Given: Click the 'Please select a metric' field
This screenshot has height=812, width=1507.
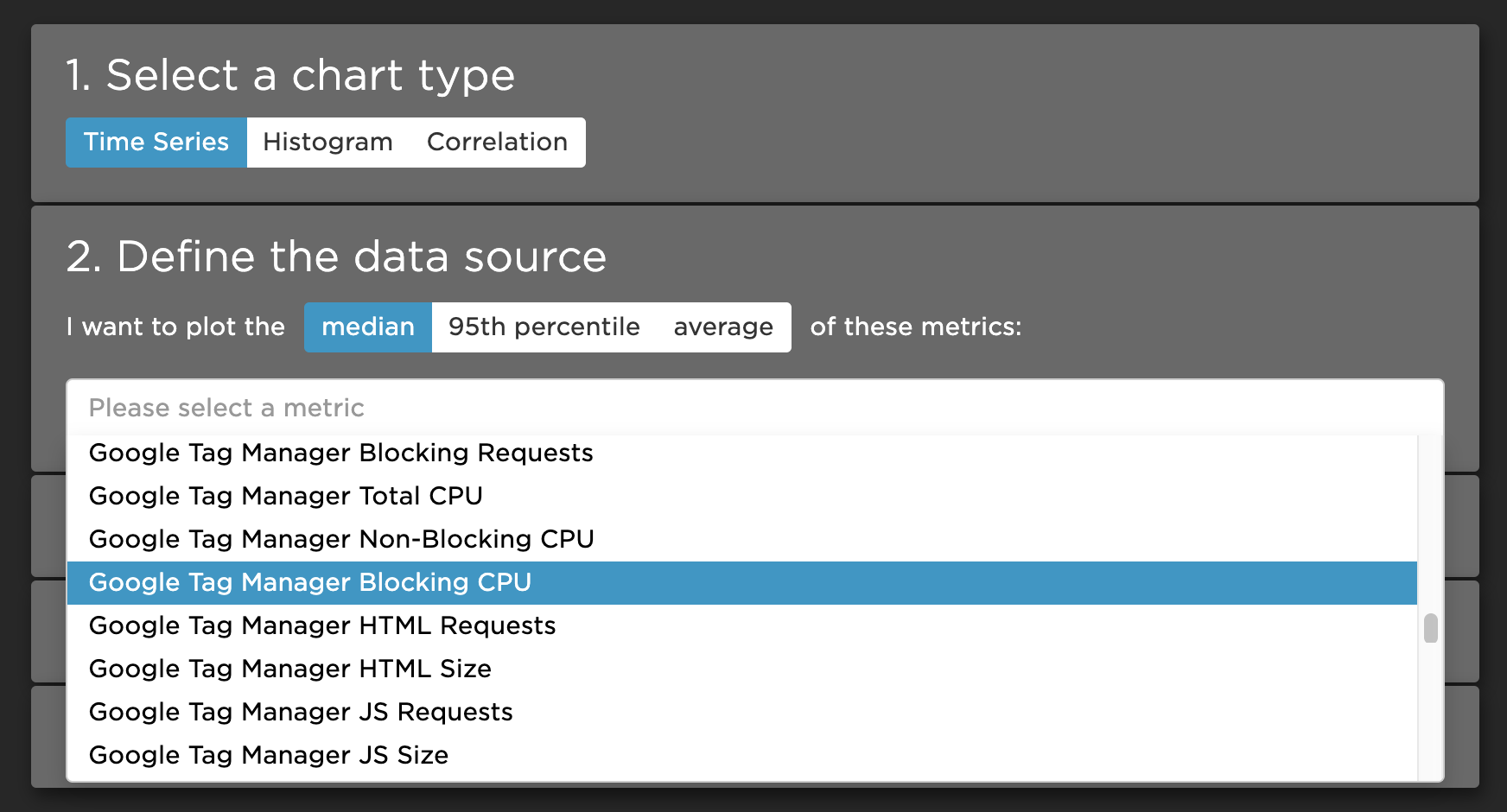Looking at the screenshot, I should (753, 408).
